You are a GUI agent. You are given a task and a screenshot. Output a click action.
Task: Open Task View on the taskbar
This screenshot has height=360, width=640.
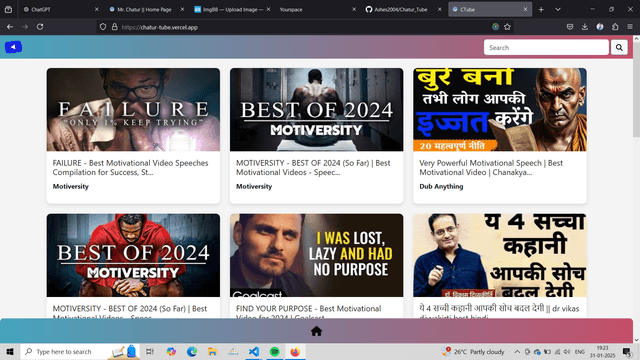tap(150, 351)
